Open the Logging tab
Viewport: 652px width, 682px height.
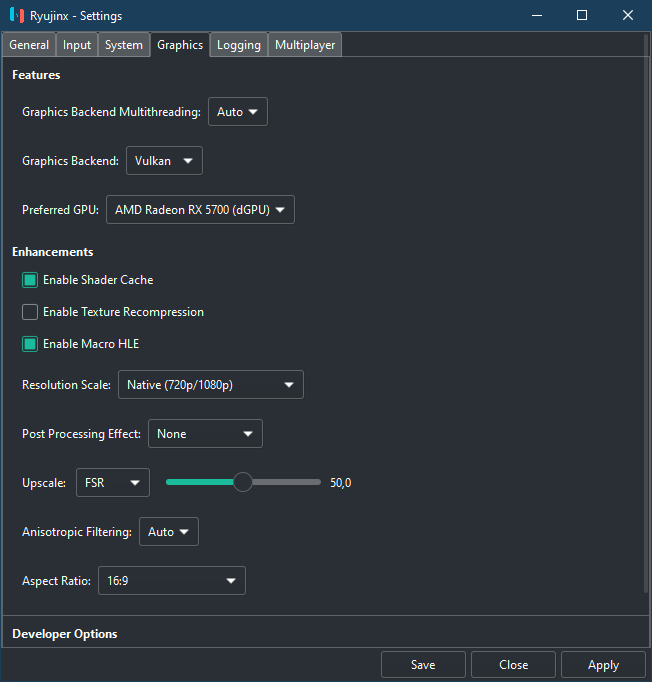pos(239,45)
